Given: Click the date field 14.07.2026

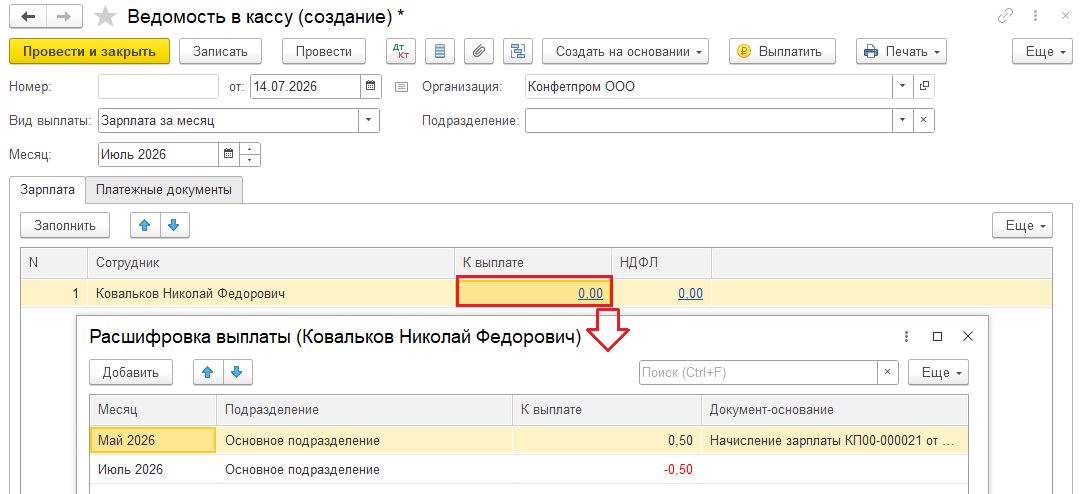Looking at the screenshot, I should click(305, 86).
